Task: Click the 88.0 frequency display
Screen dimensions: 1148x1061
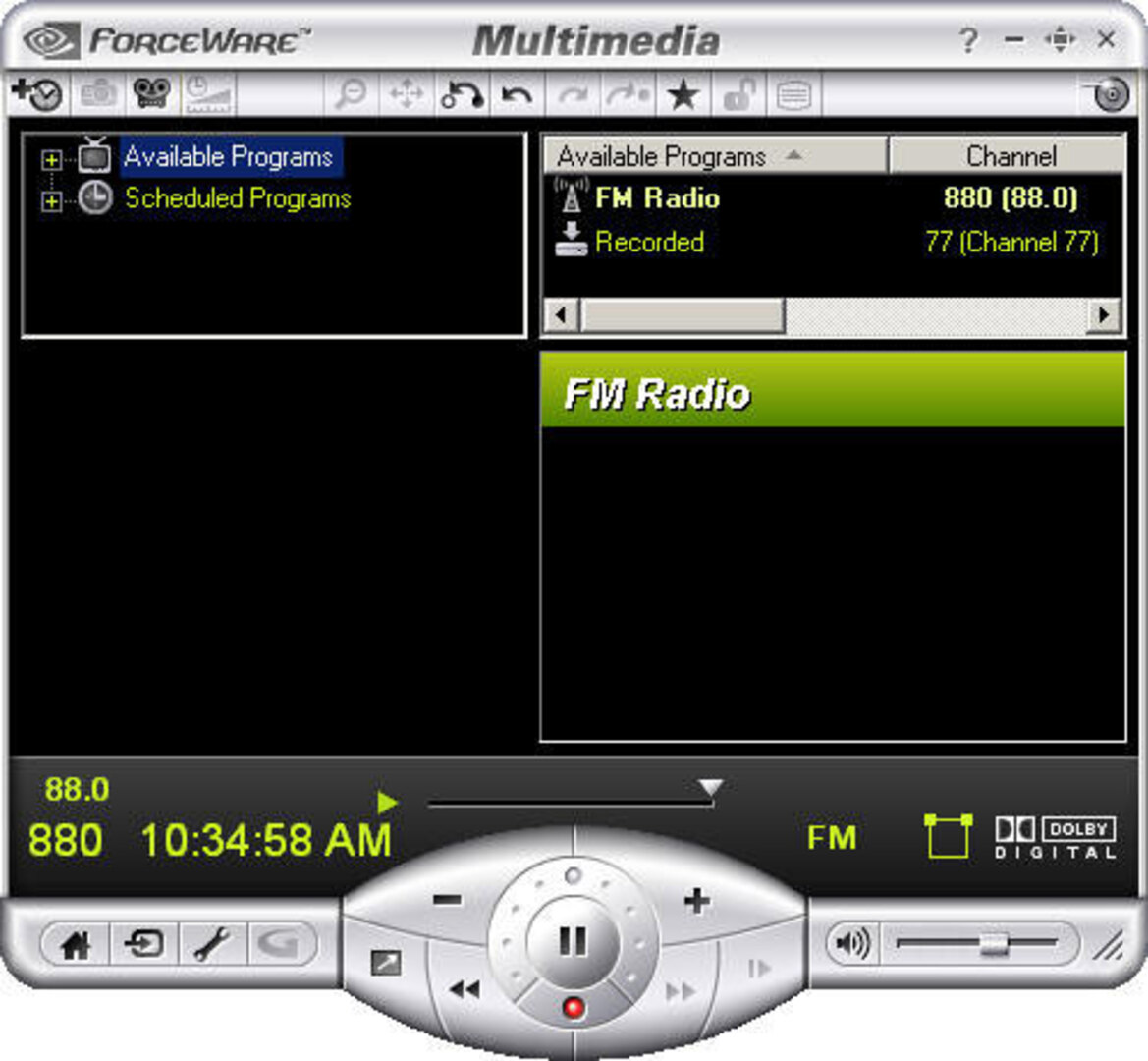Action: 77,789
